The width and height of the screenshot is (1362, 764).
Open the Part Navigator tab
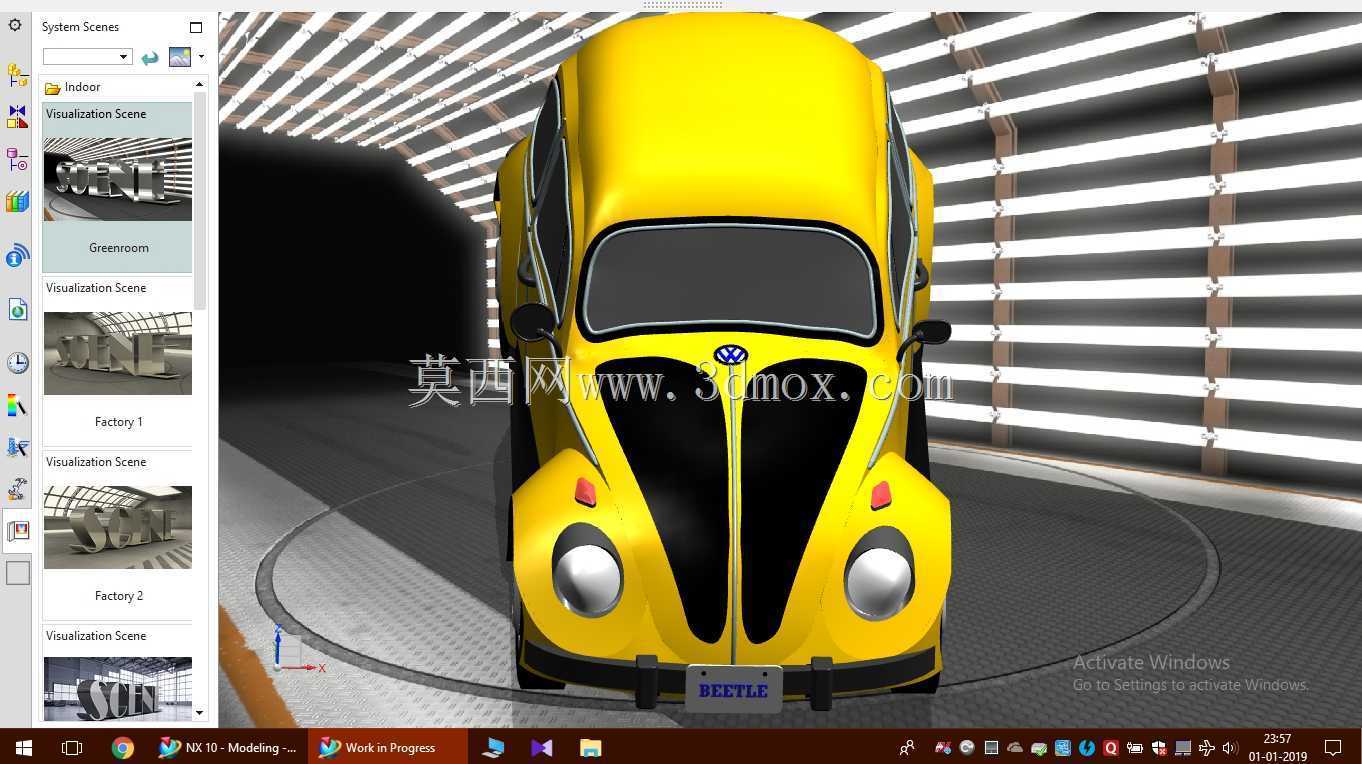point(17,159)
